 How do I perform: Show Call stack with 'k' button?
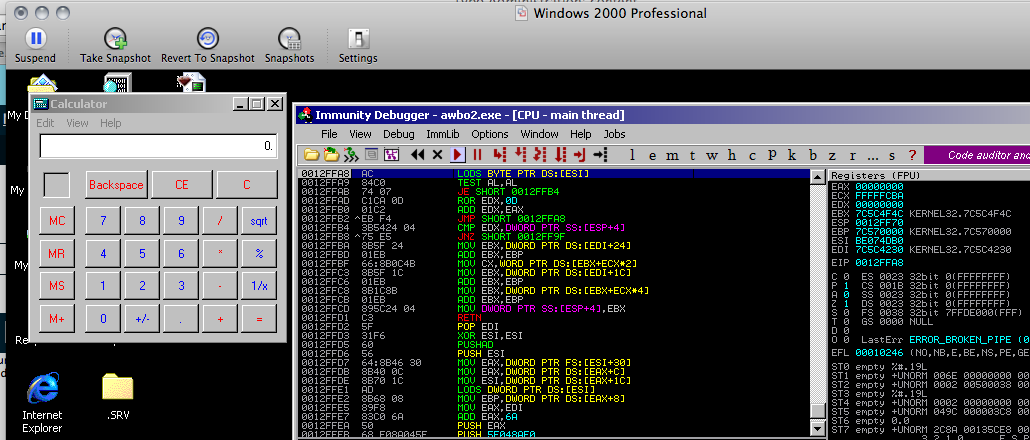tap(792, 156)
